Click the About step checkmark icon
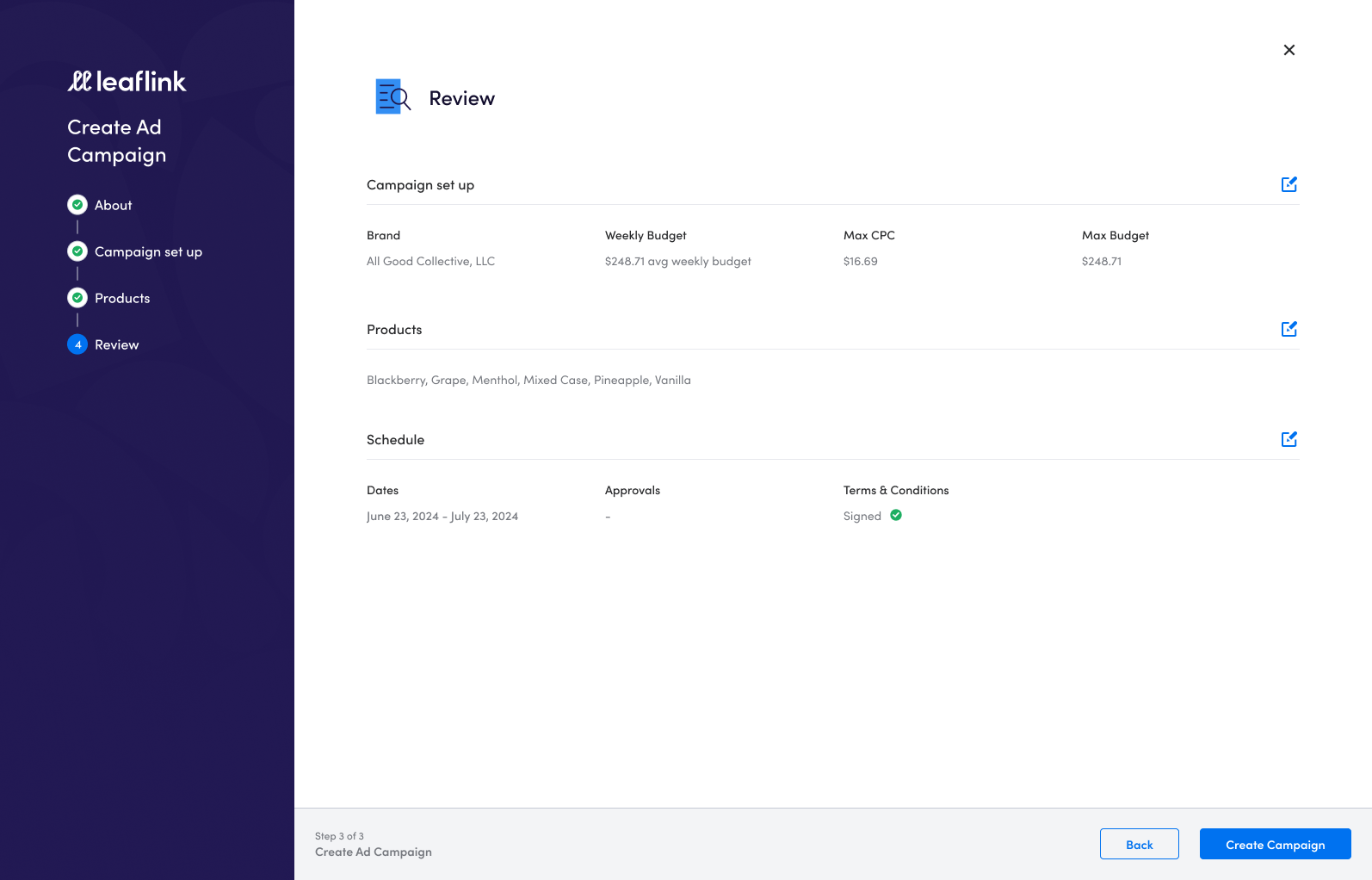 77,205
